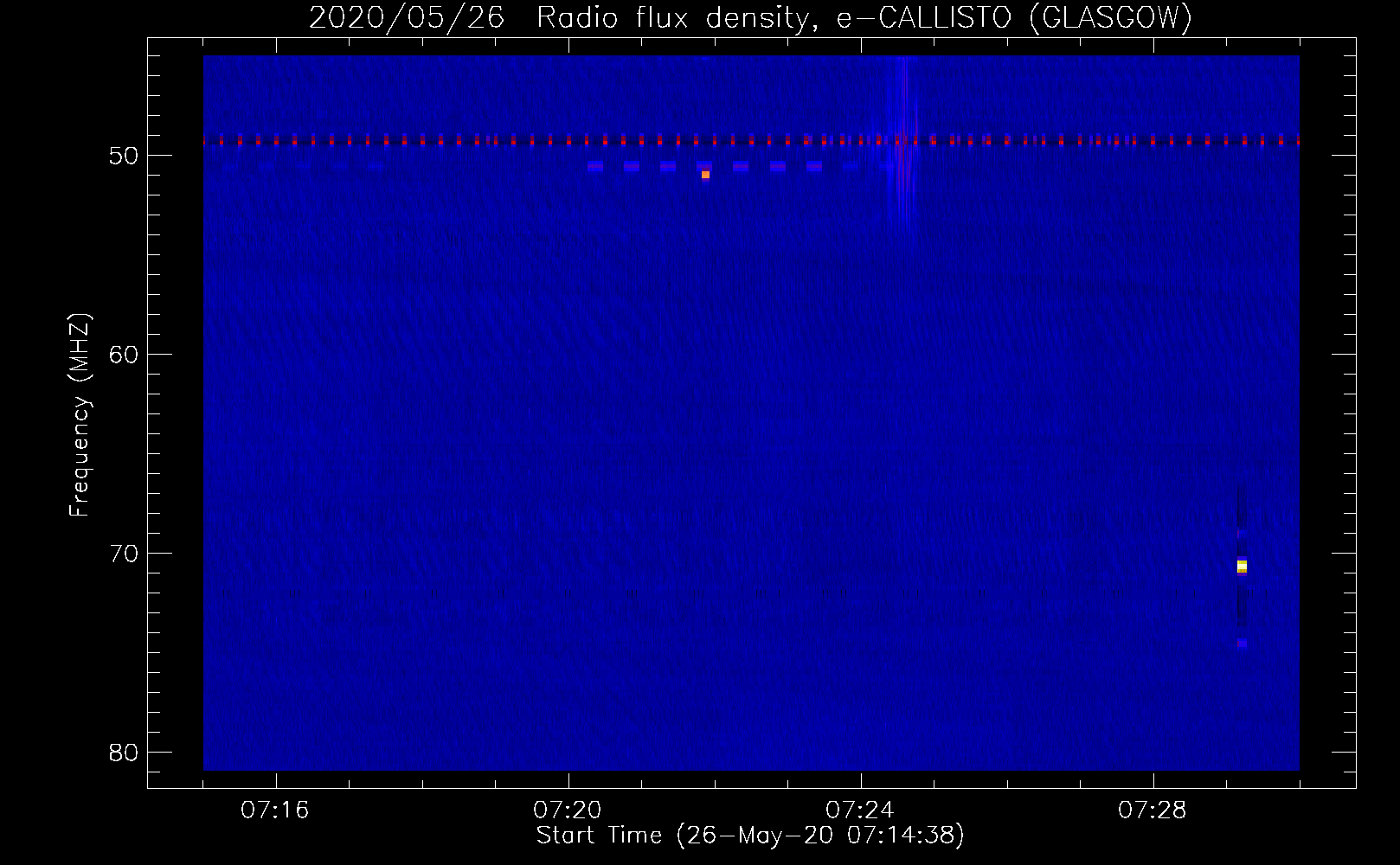This screenshot has height=865, width=1400.
Task: Click the orange spot near 51 MHz
Action: [x=705, y=175]
